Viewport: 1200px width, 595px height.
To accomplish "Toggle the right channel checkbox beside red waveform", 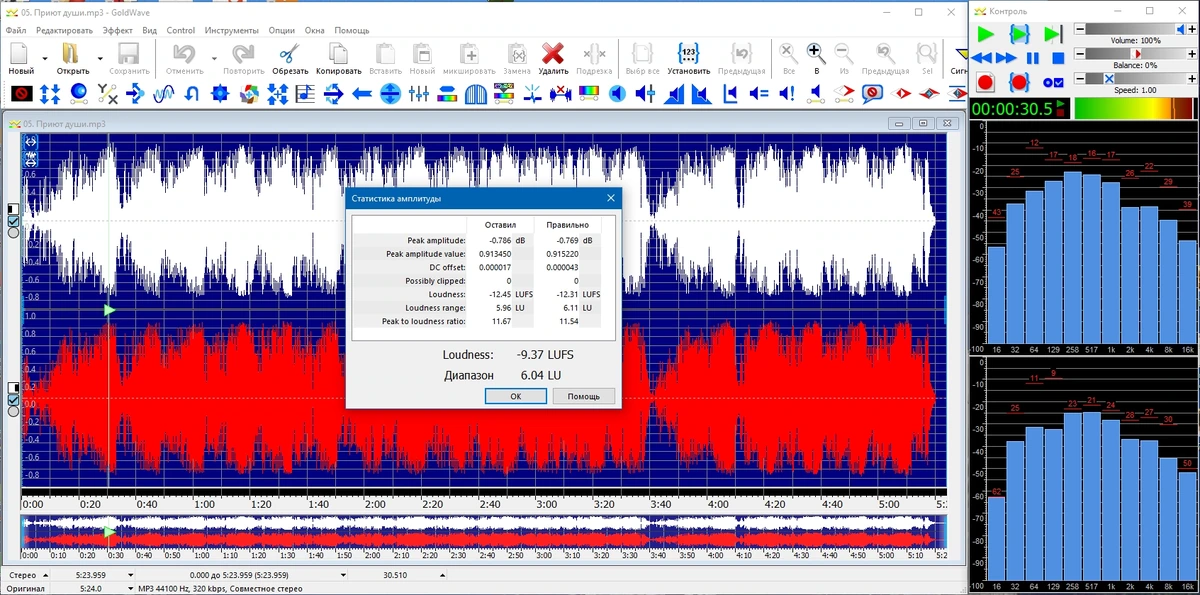I will click(13, 400).
